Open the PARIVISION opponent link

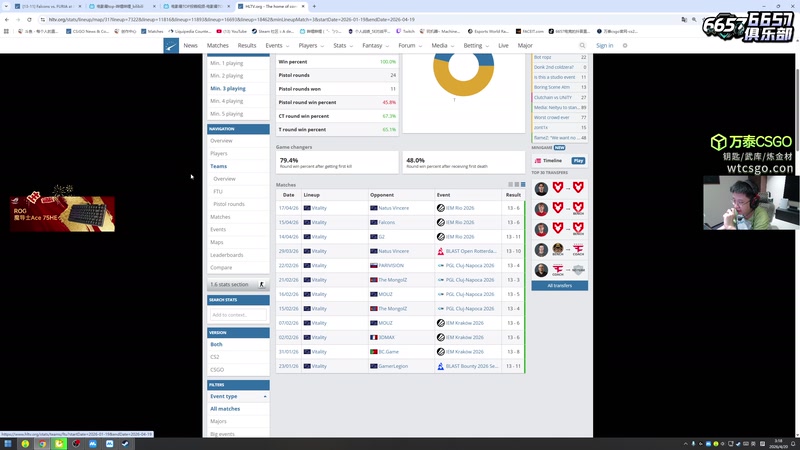391,266
